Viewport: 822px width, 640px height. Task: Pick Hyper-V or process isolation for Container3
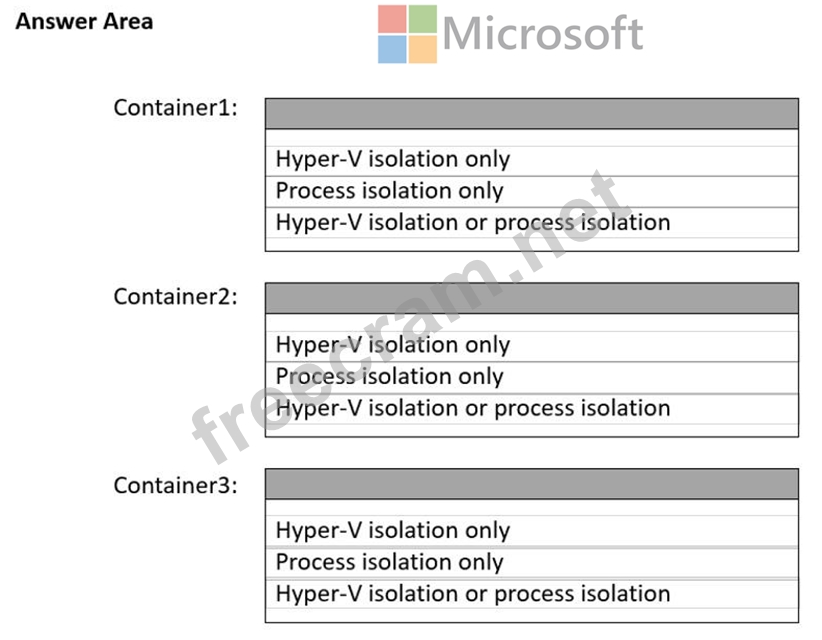pos(473,593)
